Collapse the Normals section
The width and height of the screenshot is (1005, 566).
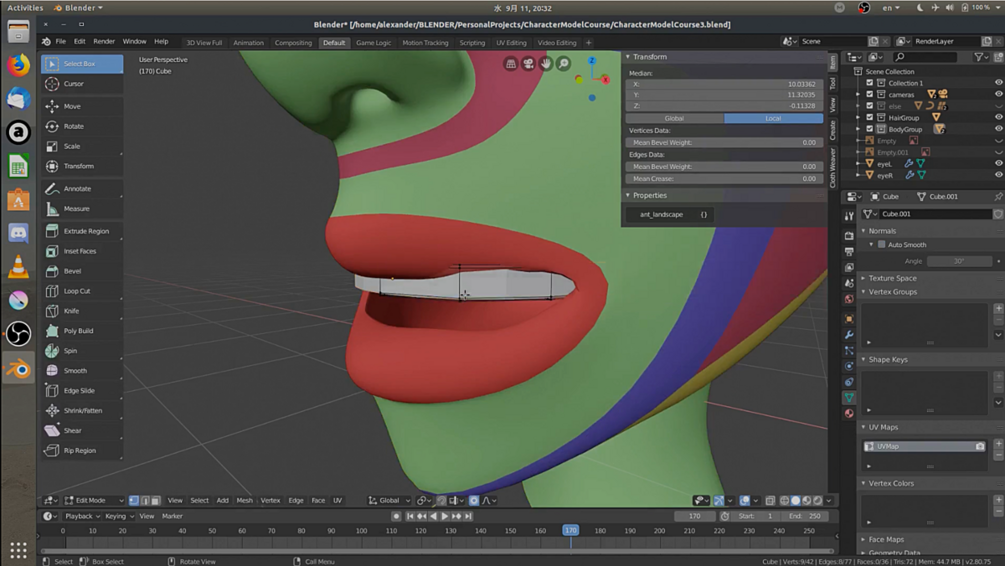click(x=864, y=231)
